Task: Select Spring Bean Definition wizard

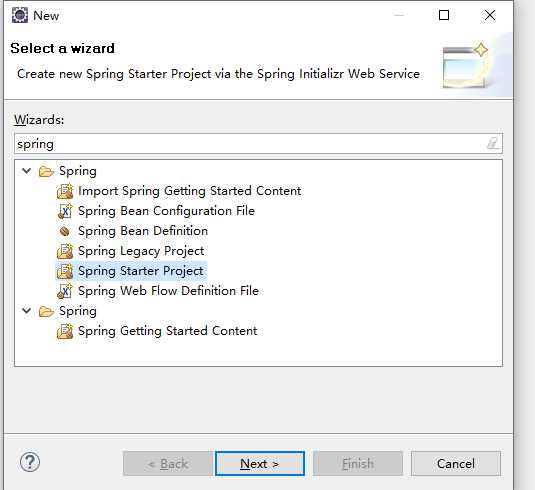Action: point(143,231)
